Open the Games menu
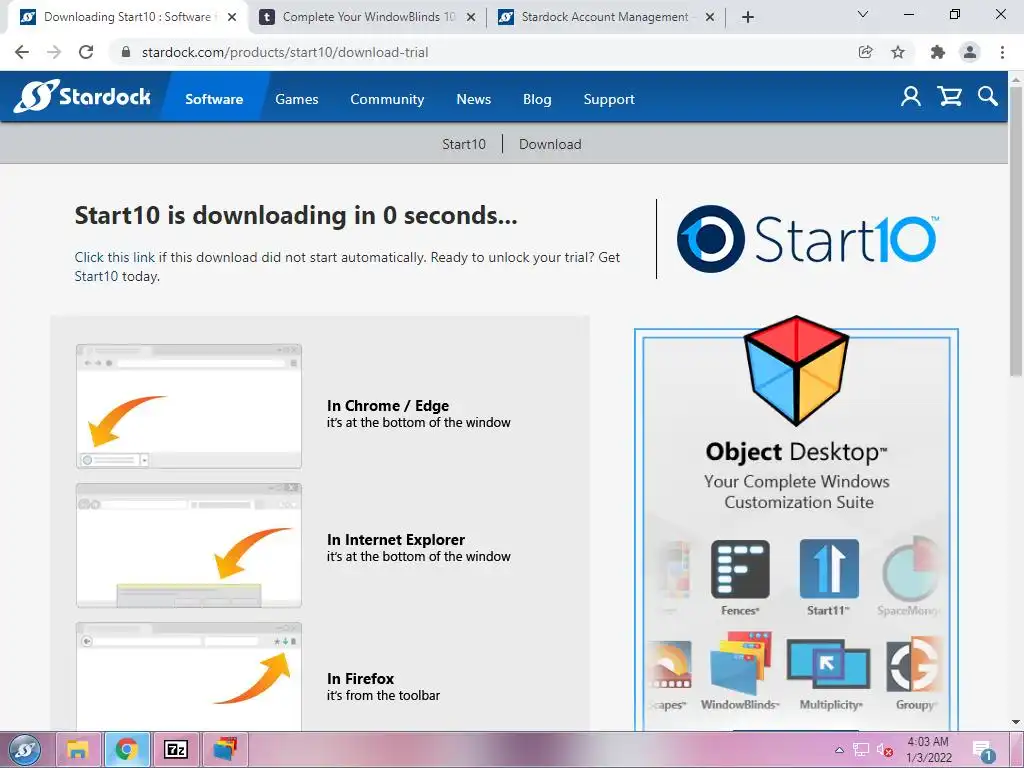This screenshot has height=768, width=1024. click(296, 99)
